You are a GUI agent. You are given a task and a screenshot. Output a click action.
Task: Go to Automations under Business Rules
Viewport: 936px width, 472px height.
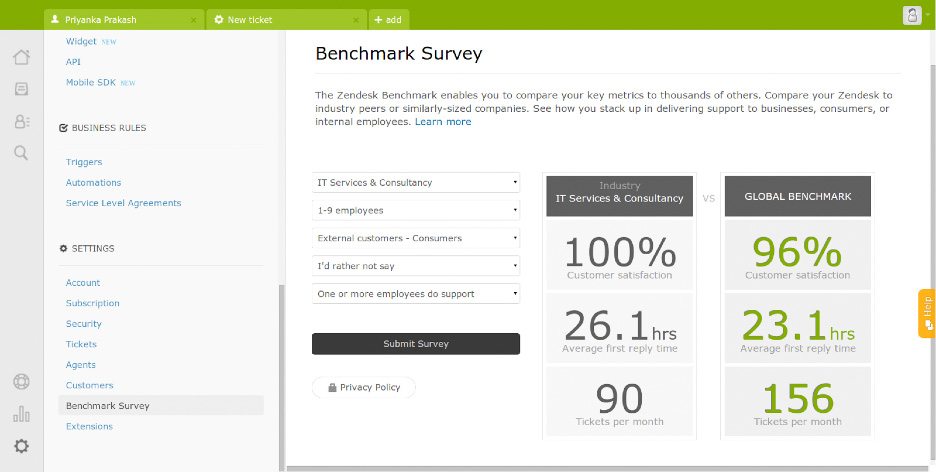[93, 183]
